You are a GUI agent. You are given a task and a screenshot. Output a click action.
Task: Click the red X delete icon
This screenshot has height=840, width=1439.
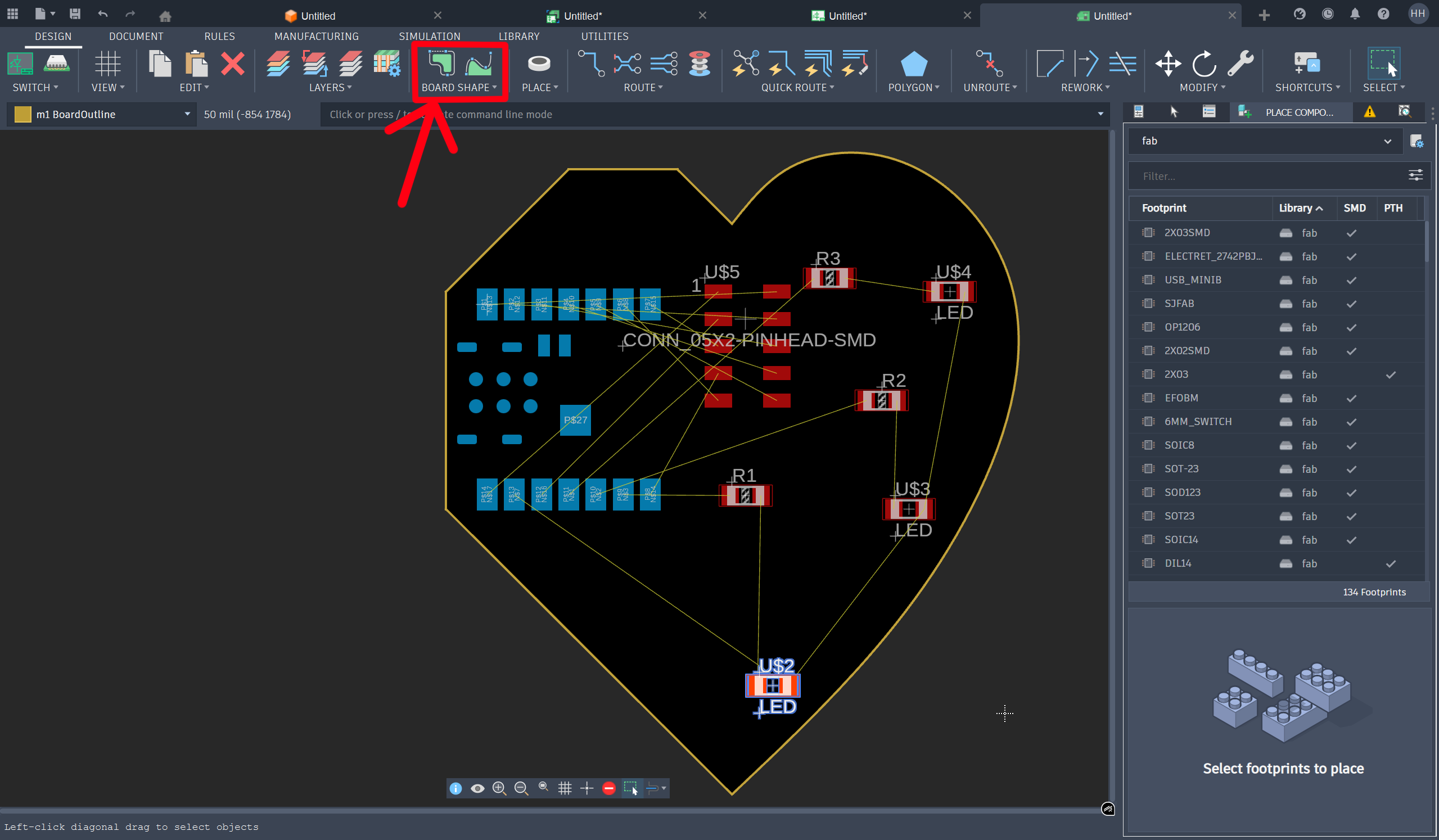point(232,64)
